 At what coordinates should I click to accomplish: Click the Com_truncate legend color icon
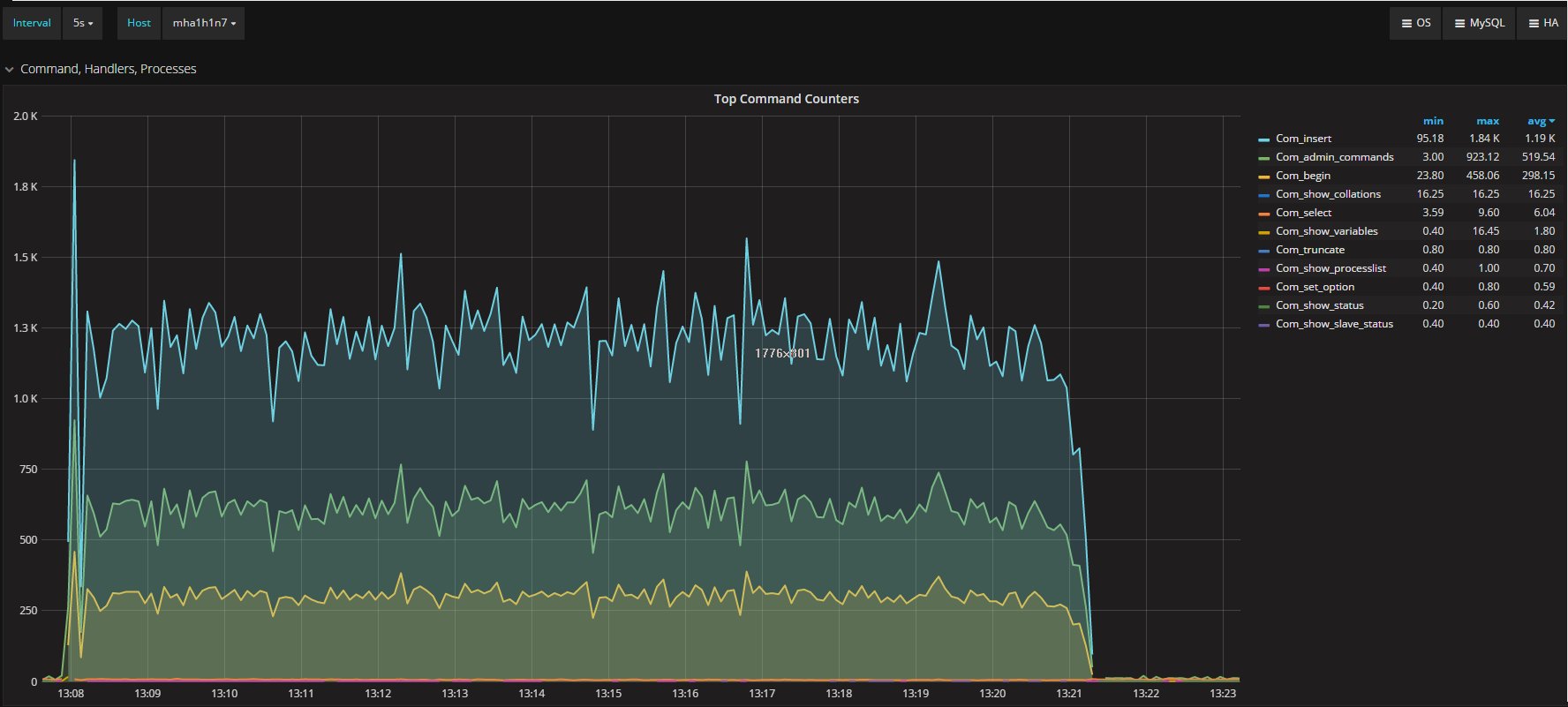pos(1264,251)
